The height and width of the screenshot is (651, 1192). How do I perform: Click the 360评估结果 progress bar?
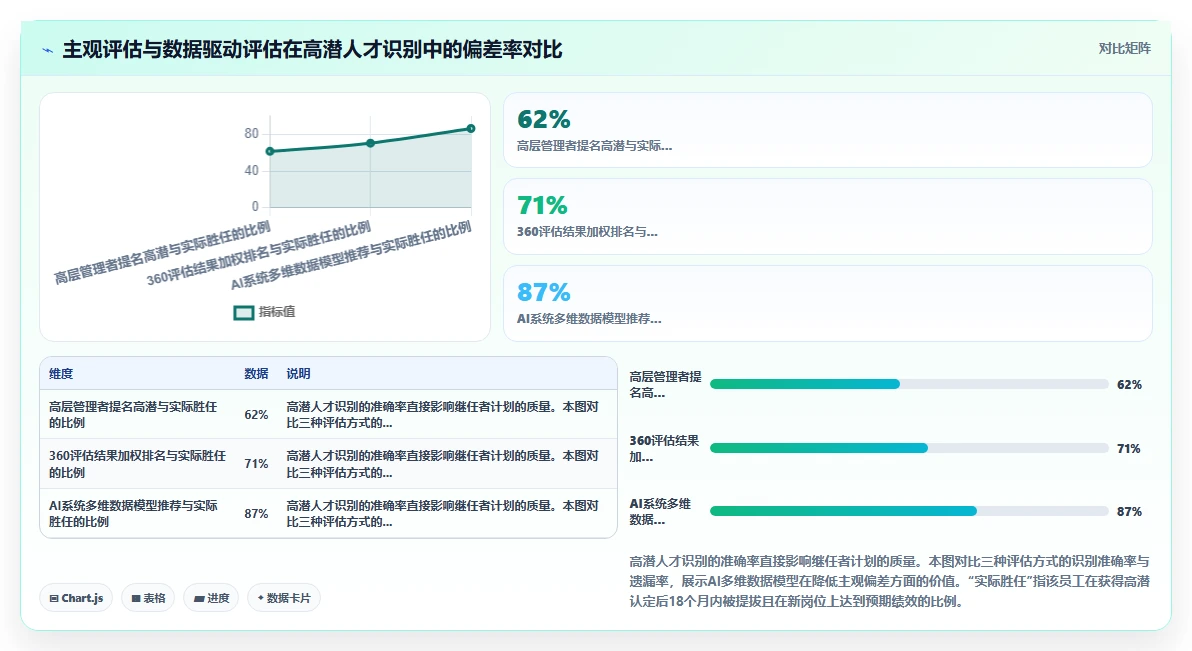(908, 448)
